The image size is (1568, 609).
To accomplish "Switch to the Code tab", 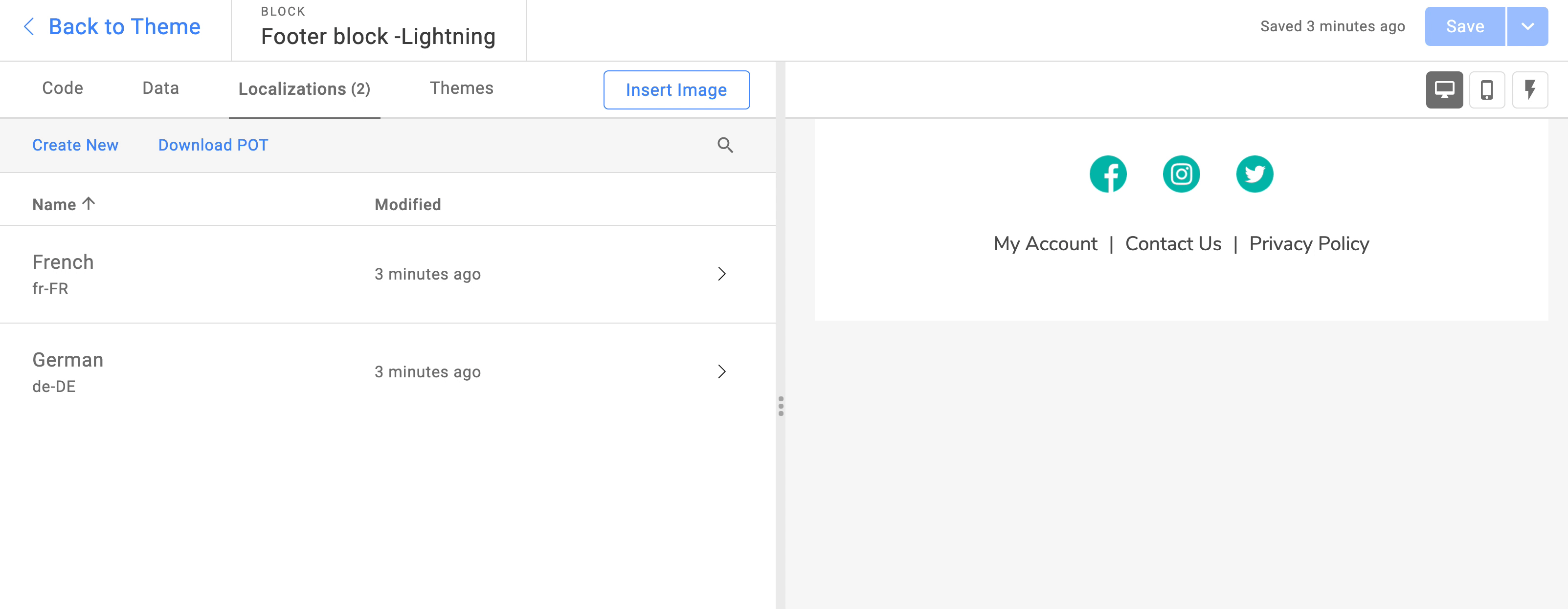I will coord(63,88).
